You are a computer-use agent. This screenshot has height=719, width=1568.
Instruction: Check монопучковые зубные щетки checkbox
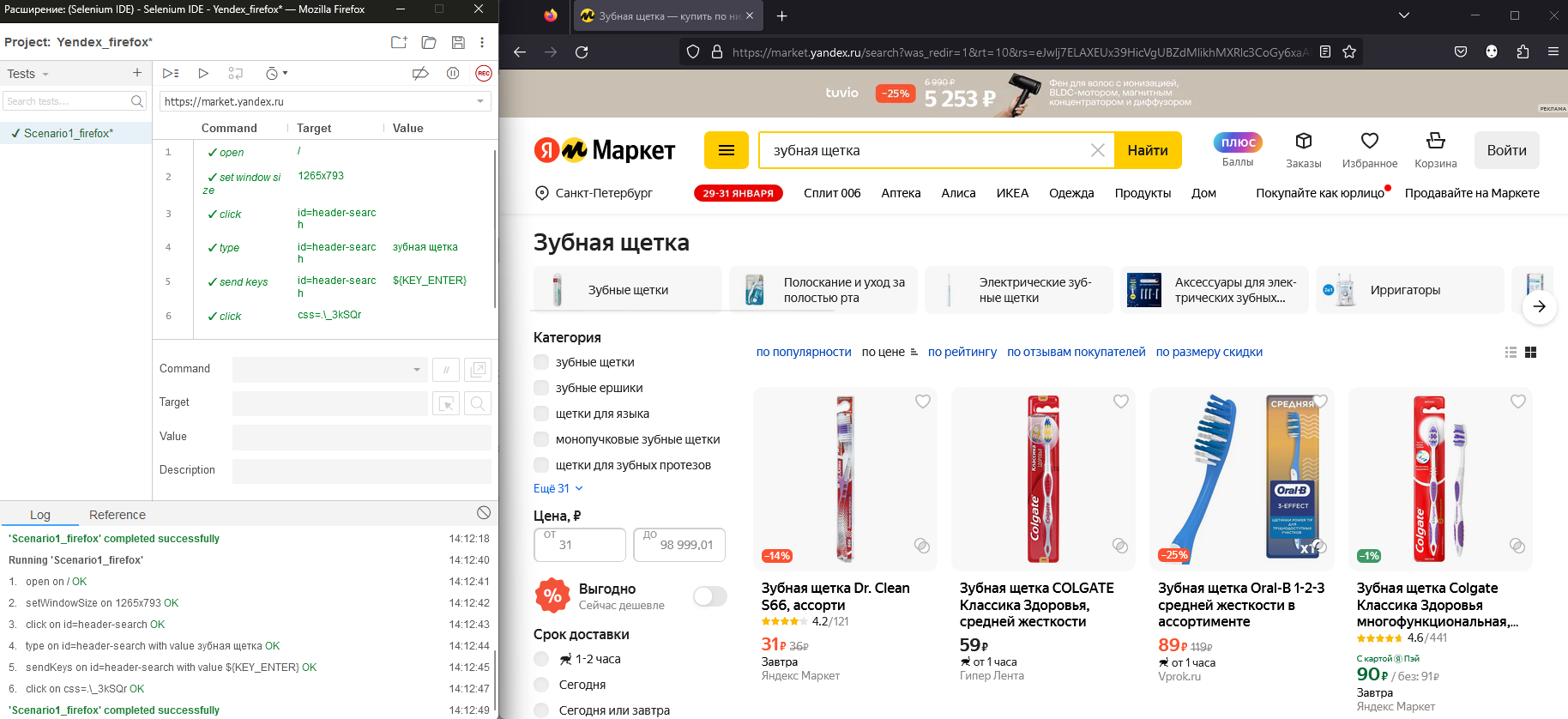coord(541,439)
